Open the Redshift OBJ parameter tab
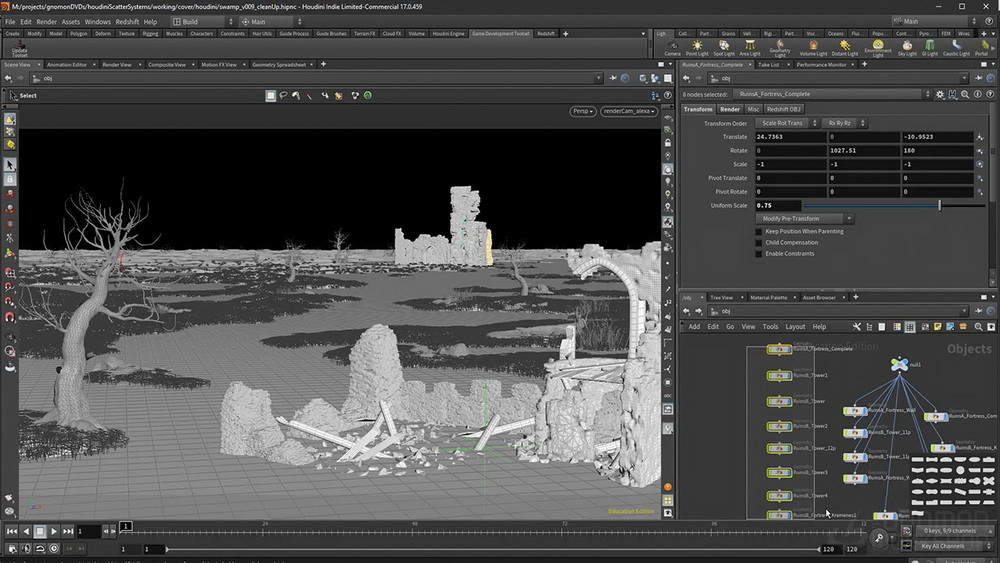The height and width of the screenshot is (563, 1000). [783, 109]
